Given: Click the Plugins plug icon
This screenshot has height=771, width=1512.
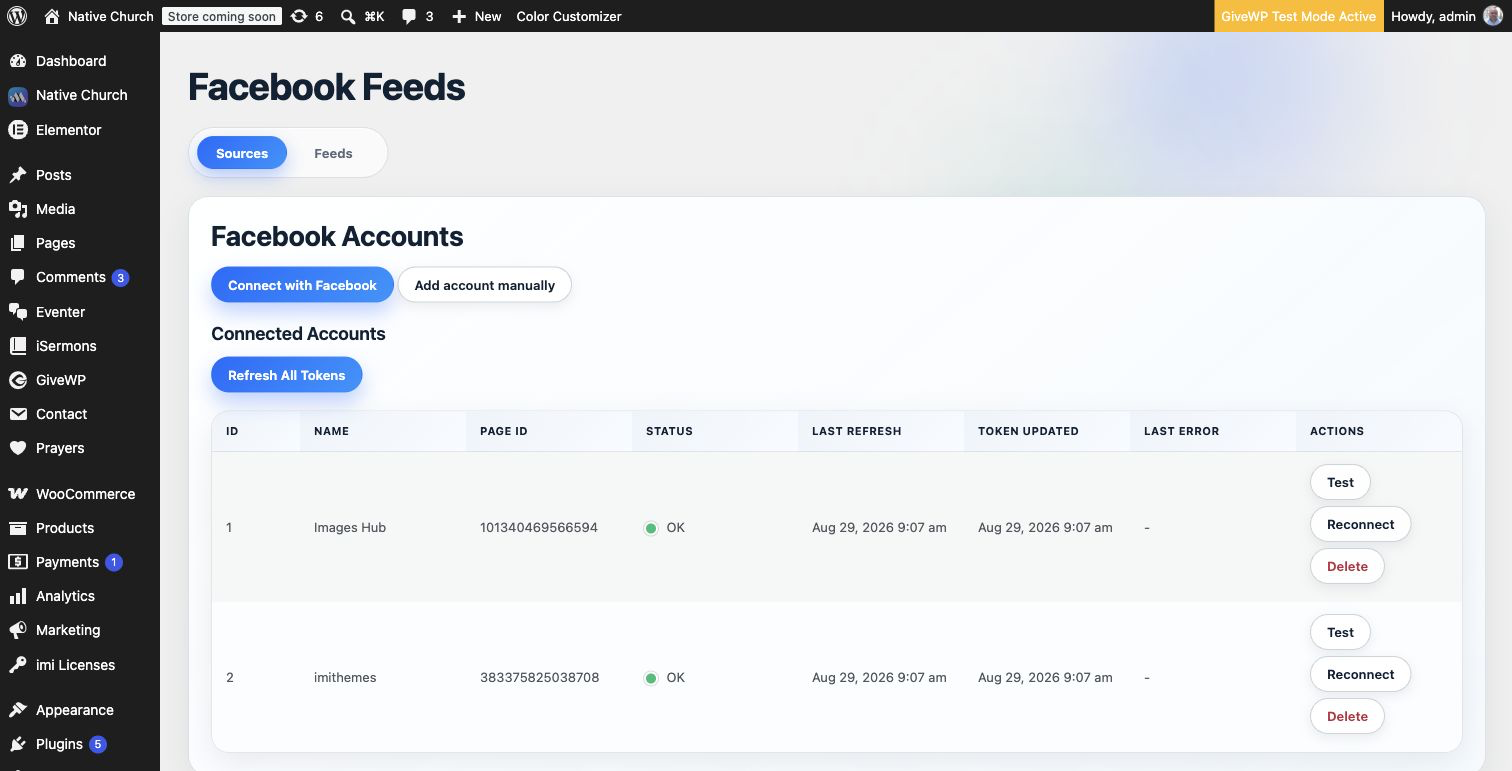Looking at the screenshot, I should (x=18, y=744).
